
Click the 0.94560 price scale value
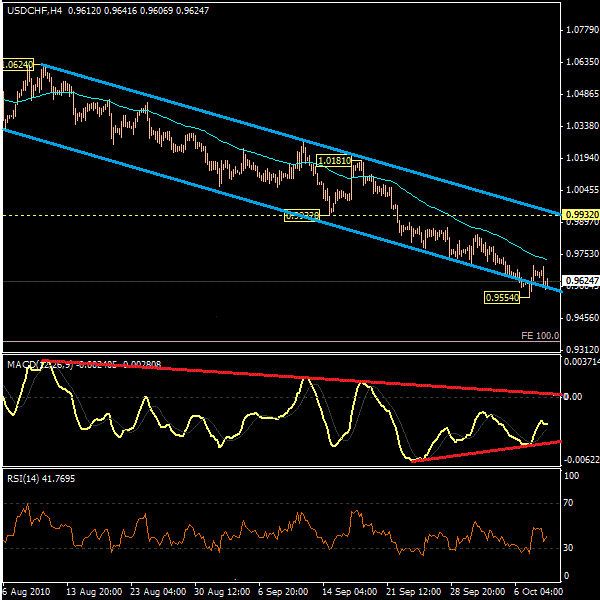pos(582,318)
